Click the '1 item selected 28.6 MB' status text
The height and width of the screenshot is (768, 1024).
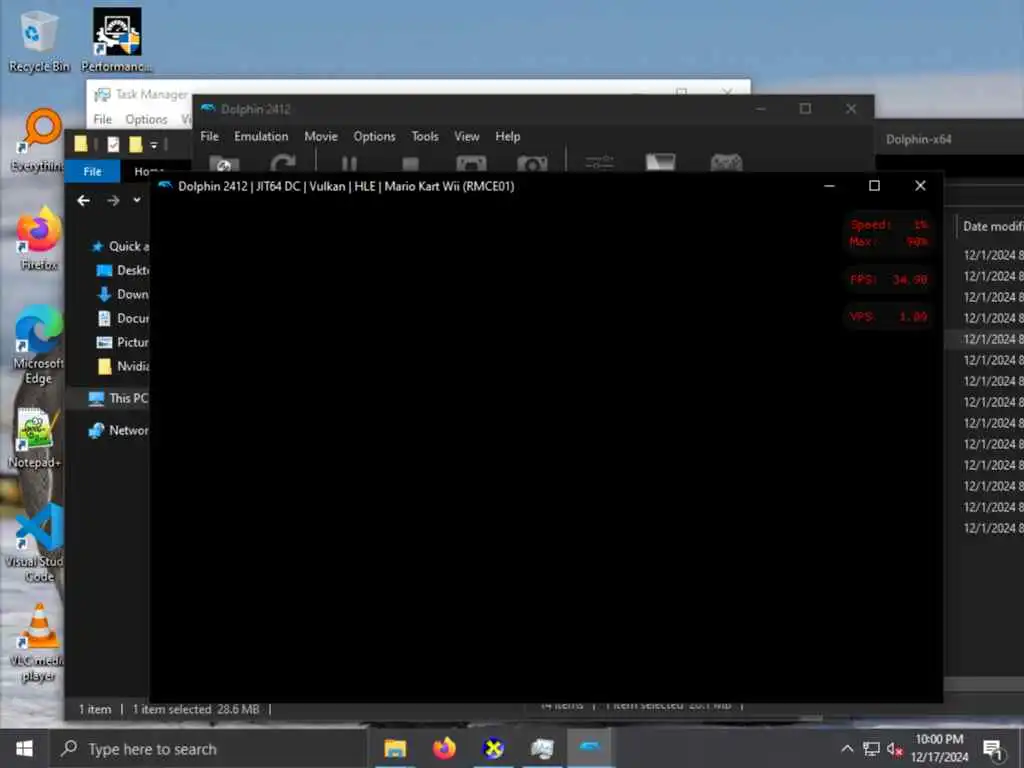click(x=196, y=709)
